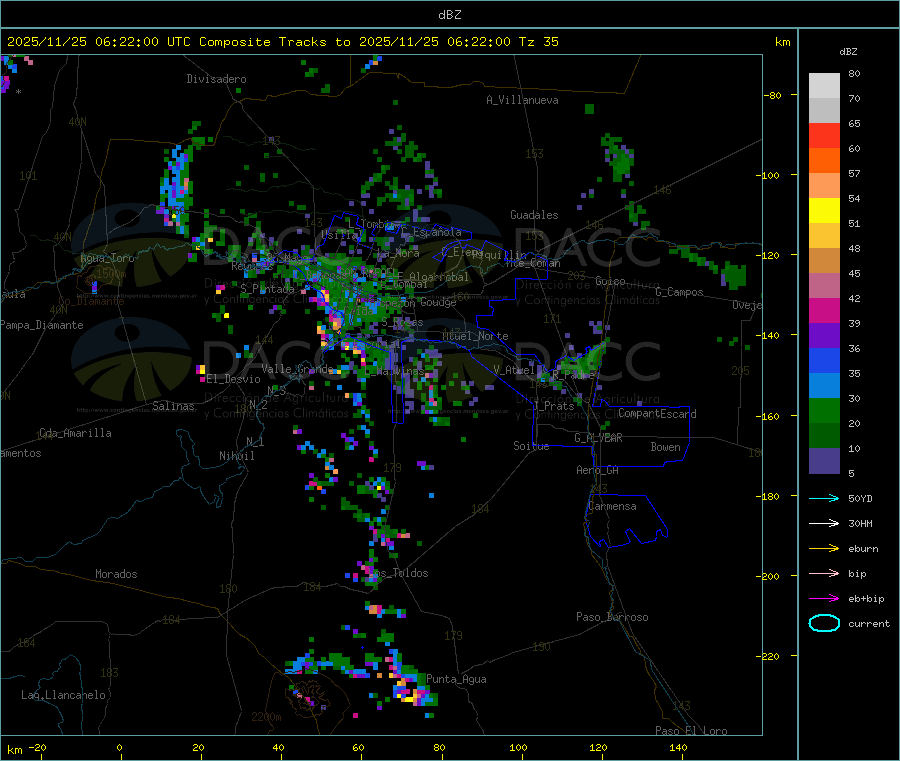Select the bright green 20-30 dBZ swatch
Screen dimensions: 900x761
click(824, 410)
